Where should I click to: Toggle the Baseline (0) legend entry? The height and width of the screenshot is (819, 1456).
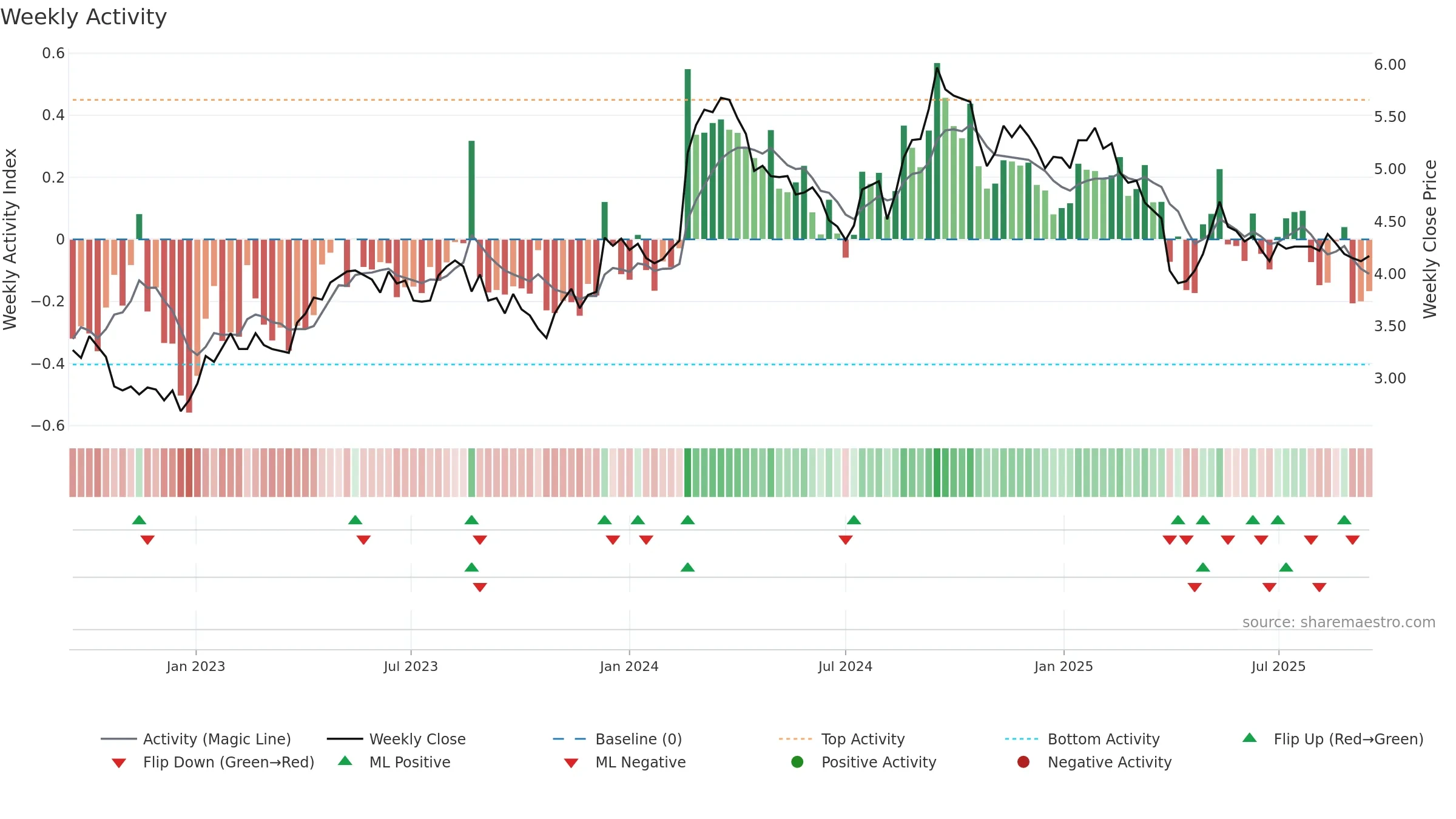[x=618, y=739]
